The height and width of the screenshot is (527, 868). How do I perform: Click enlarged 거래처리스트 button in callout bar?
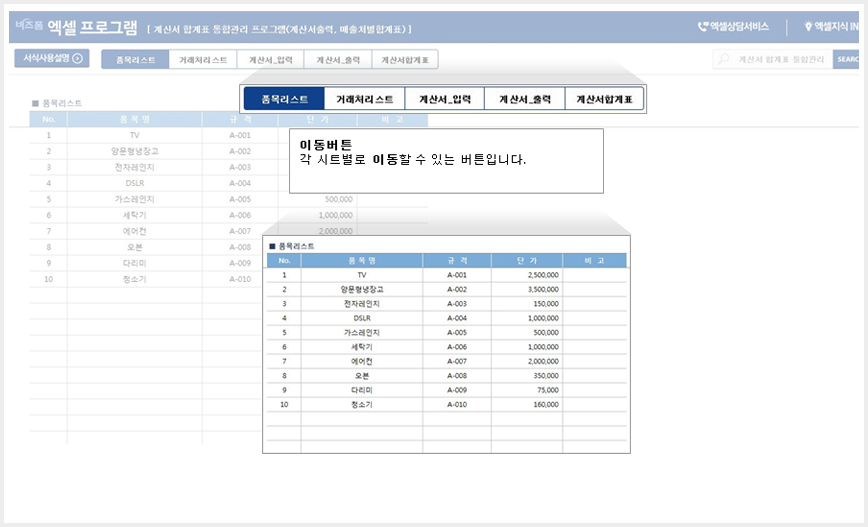click(364, 99)
